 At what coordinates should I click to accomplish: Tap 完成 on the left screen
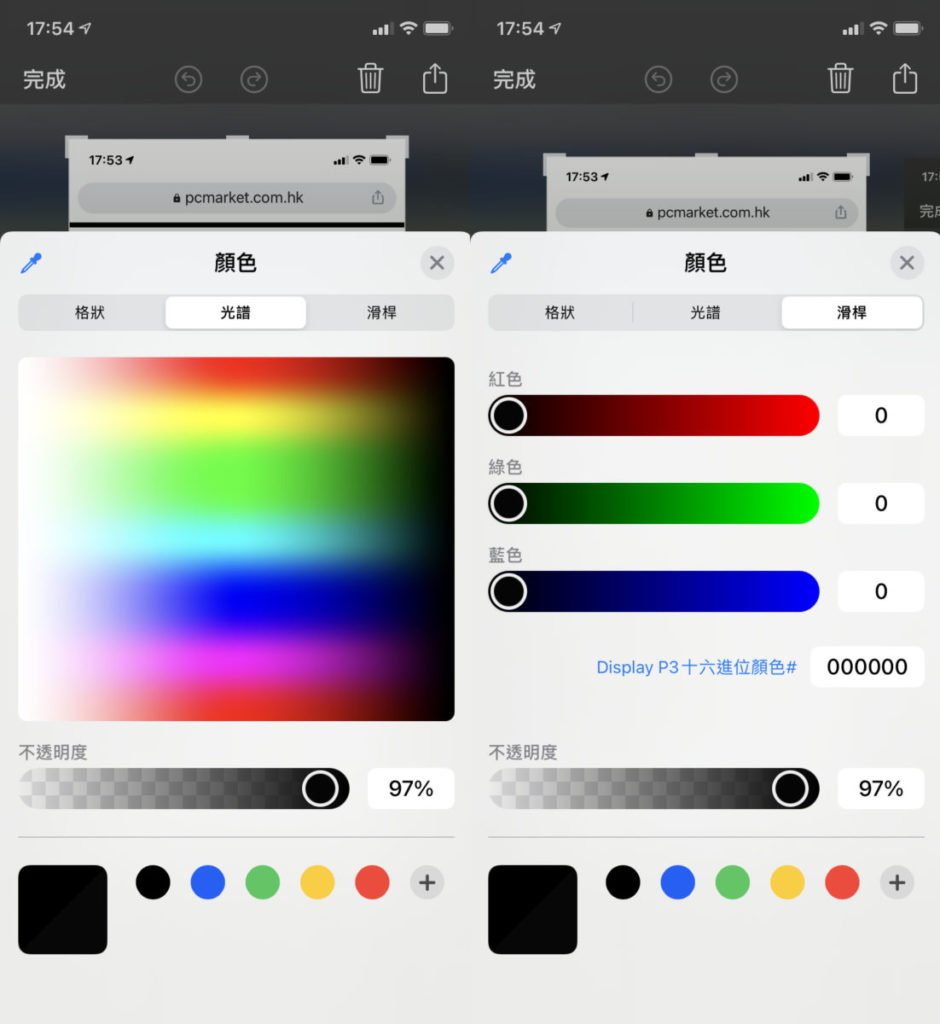point(44,80)
